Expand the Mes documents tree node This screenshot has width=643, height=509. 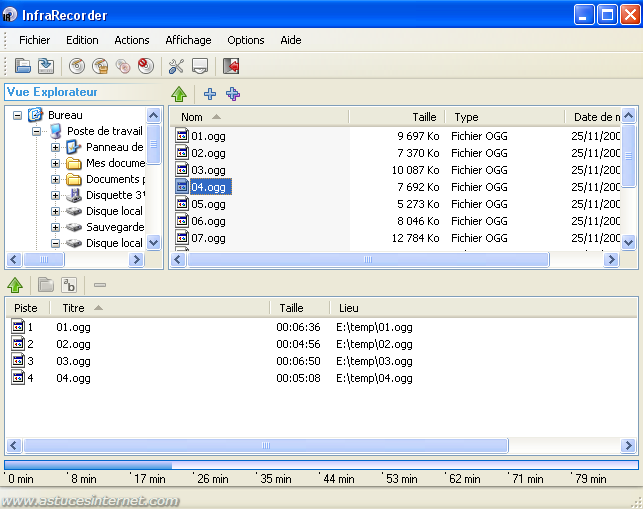[x=55, y=163]
